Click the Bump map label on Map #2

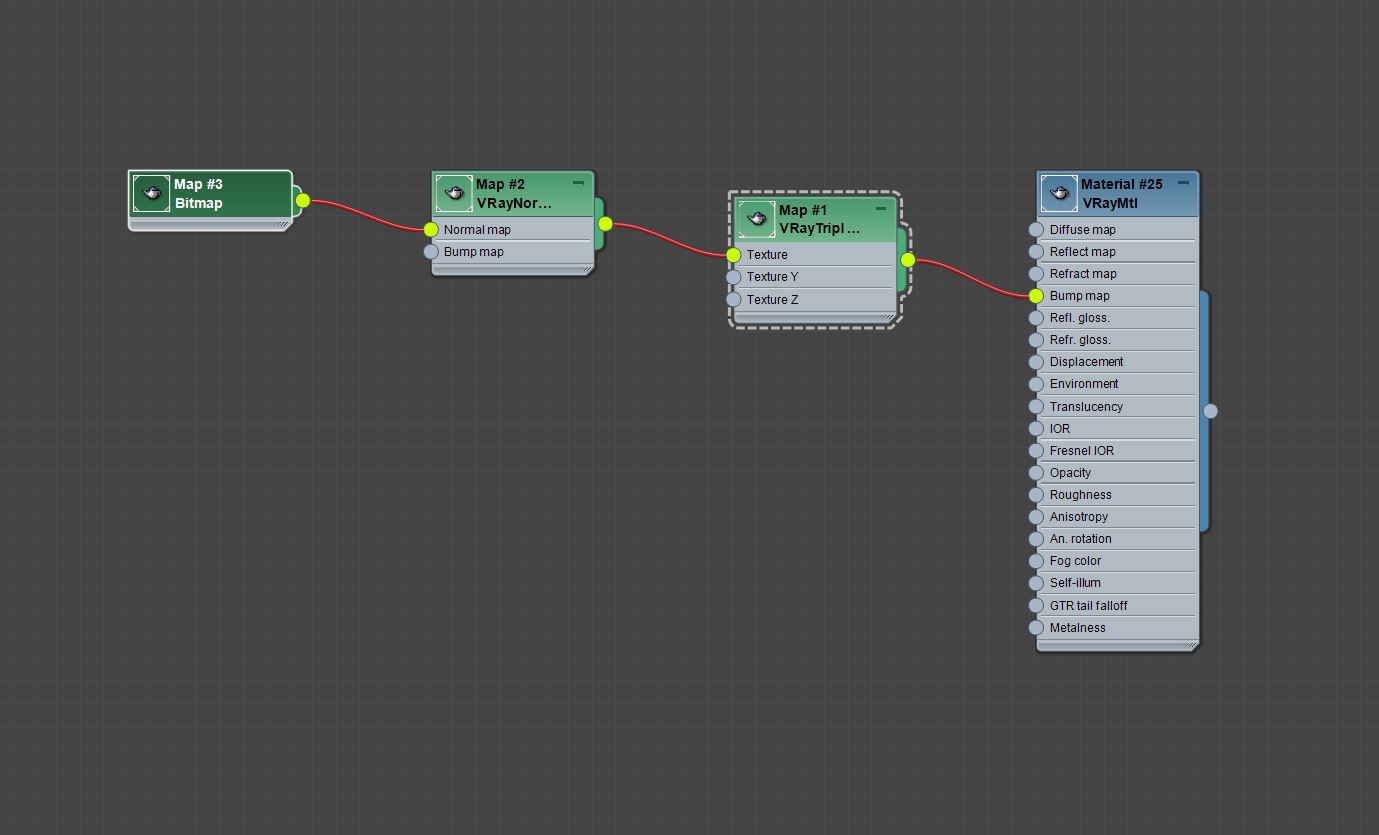click(x=474, y=252)
